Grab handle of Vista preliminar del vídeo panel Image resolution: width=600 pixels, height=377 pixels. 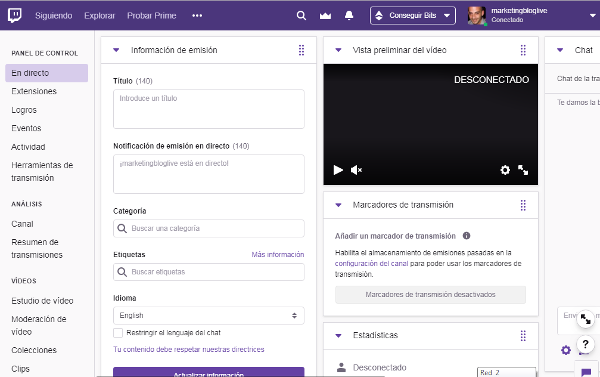click(523, 50)
